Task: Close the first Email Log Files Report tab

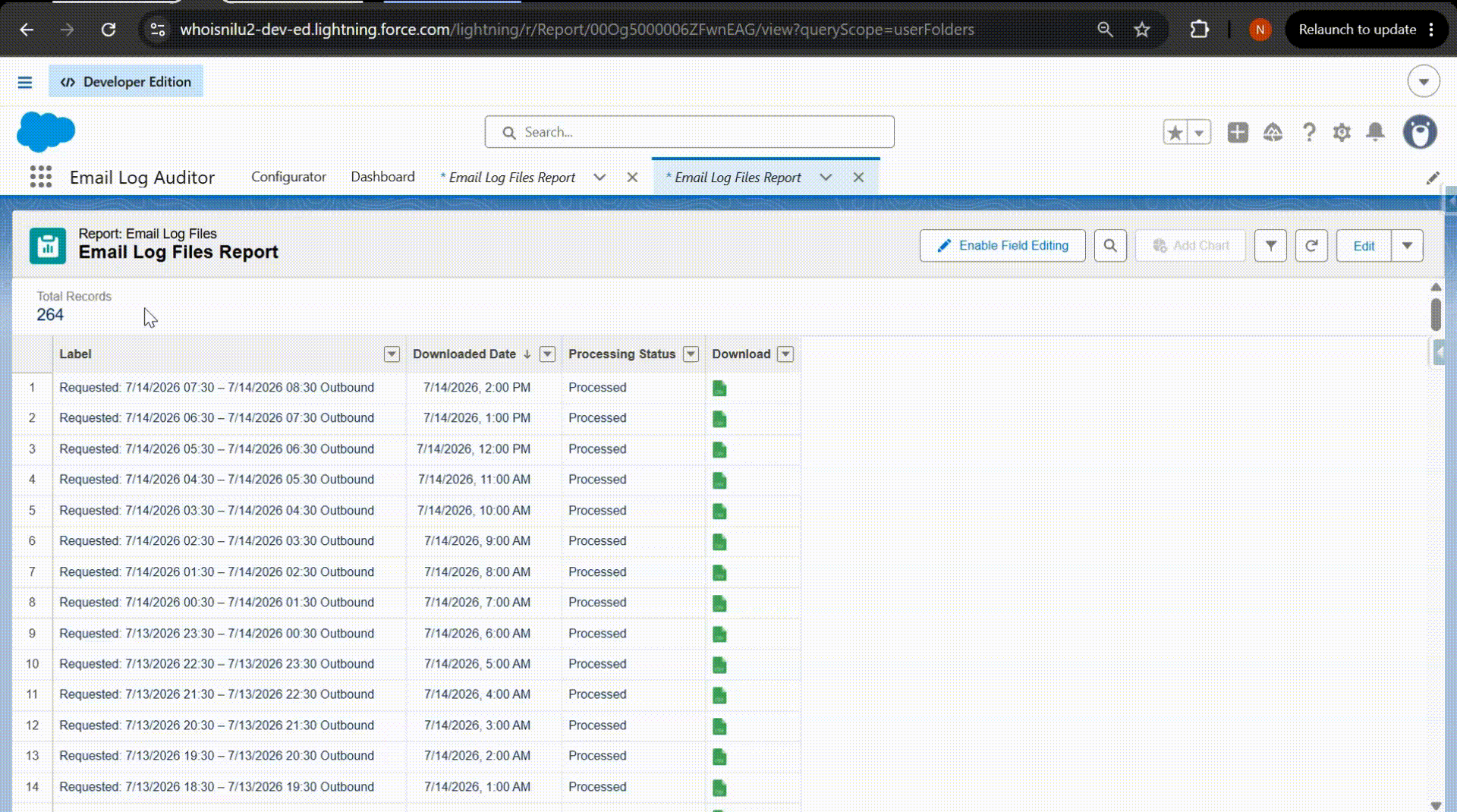Action: [x=632, y=178]
